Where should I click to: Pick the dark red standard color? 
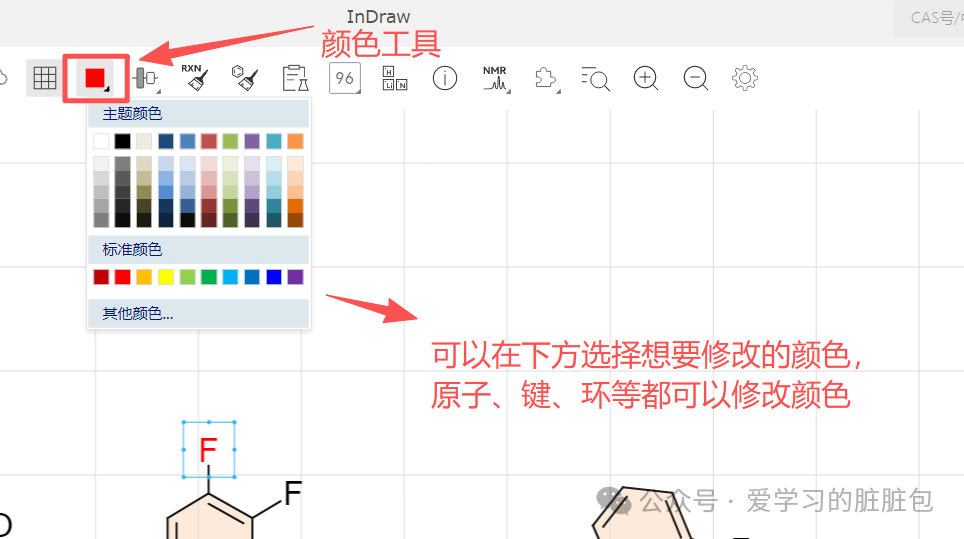[x=101, y=277]
